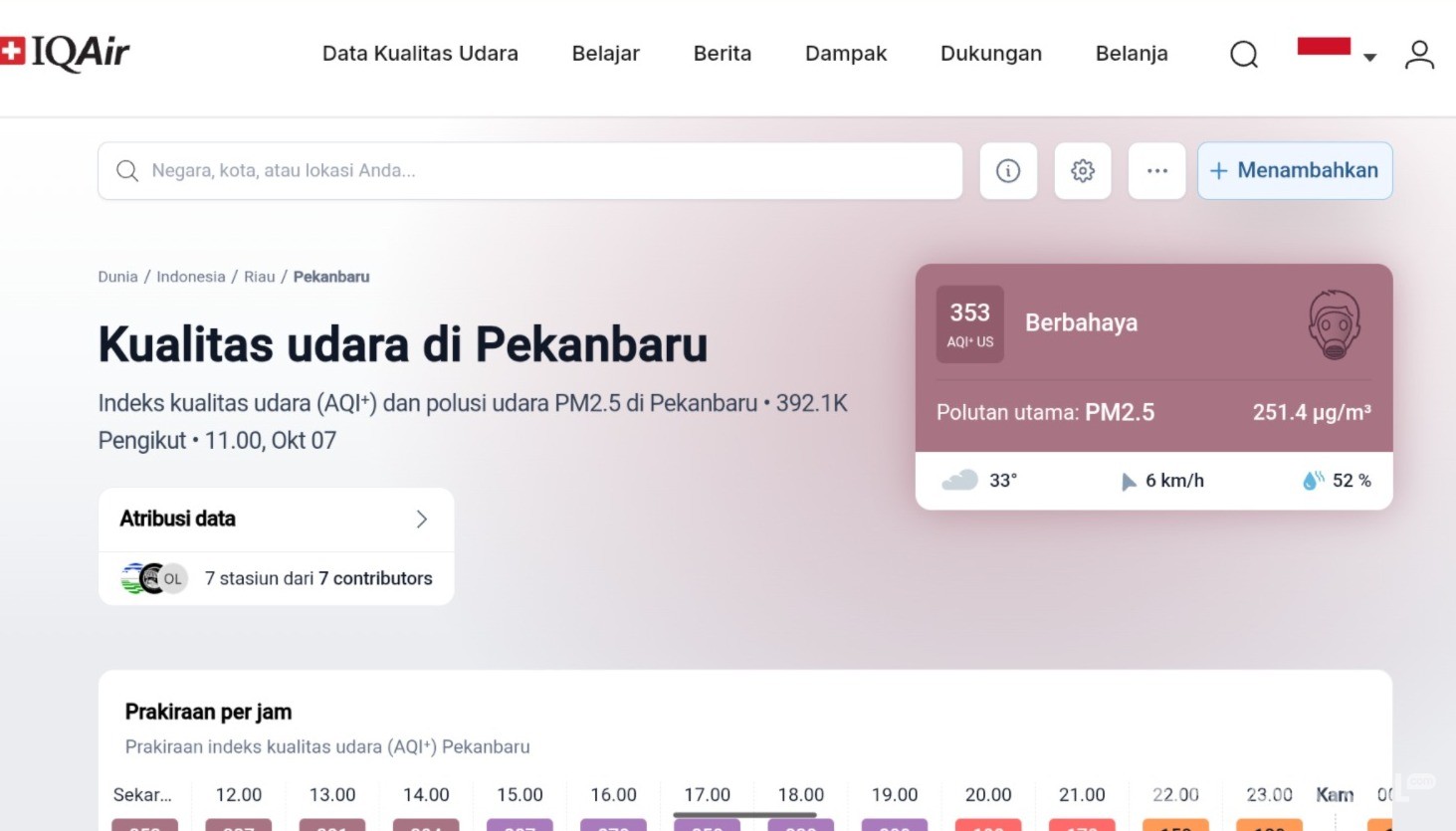Go to Dunia breadcrumb link
Screen dimensions: 1456x831
[x=117, y=277]
